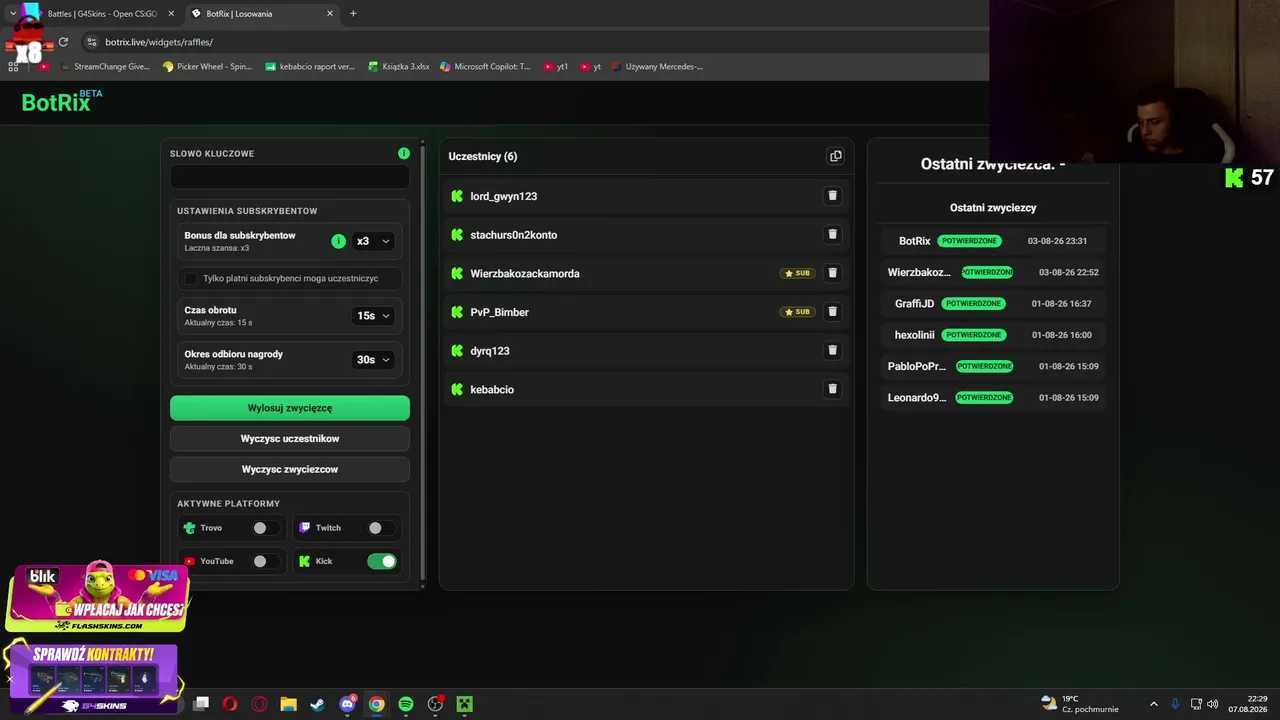Viewport: 1280px width, 720px height.
Task: Click the Task View taskbar icon
Action: coord(201,704)
